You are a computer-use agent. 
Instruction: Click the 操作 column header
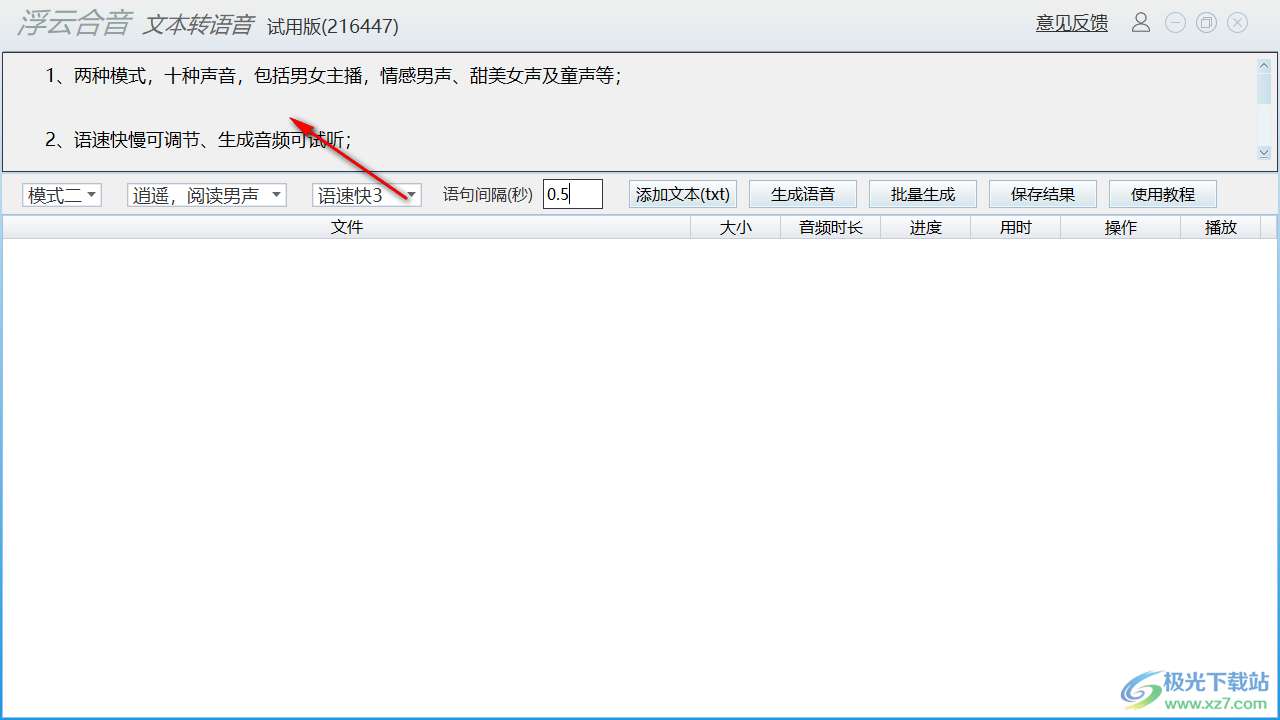point(1121,227)
